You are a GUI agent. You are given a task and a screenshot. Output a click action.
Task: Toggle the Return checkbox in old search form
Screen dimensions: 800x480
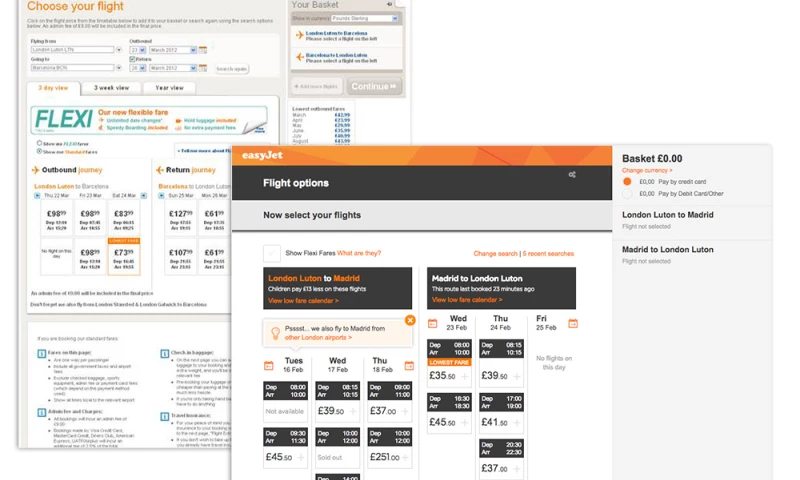click(132, 59)
